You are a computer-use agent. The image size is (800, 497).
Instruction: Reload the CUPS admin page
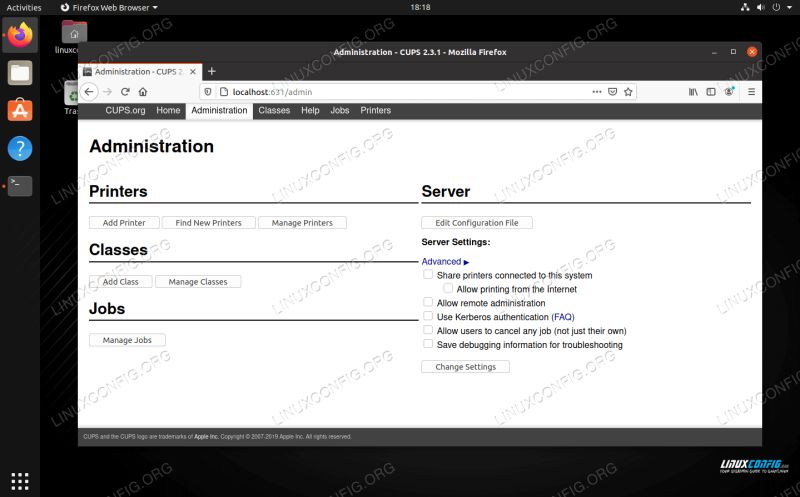point(125,92)
